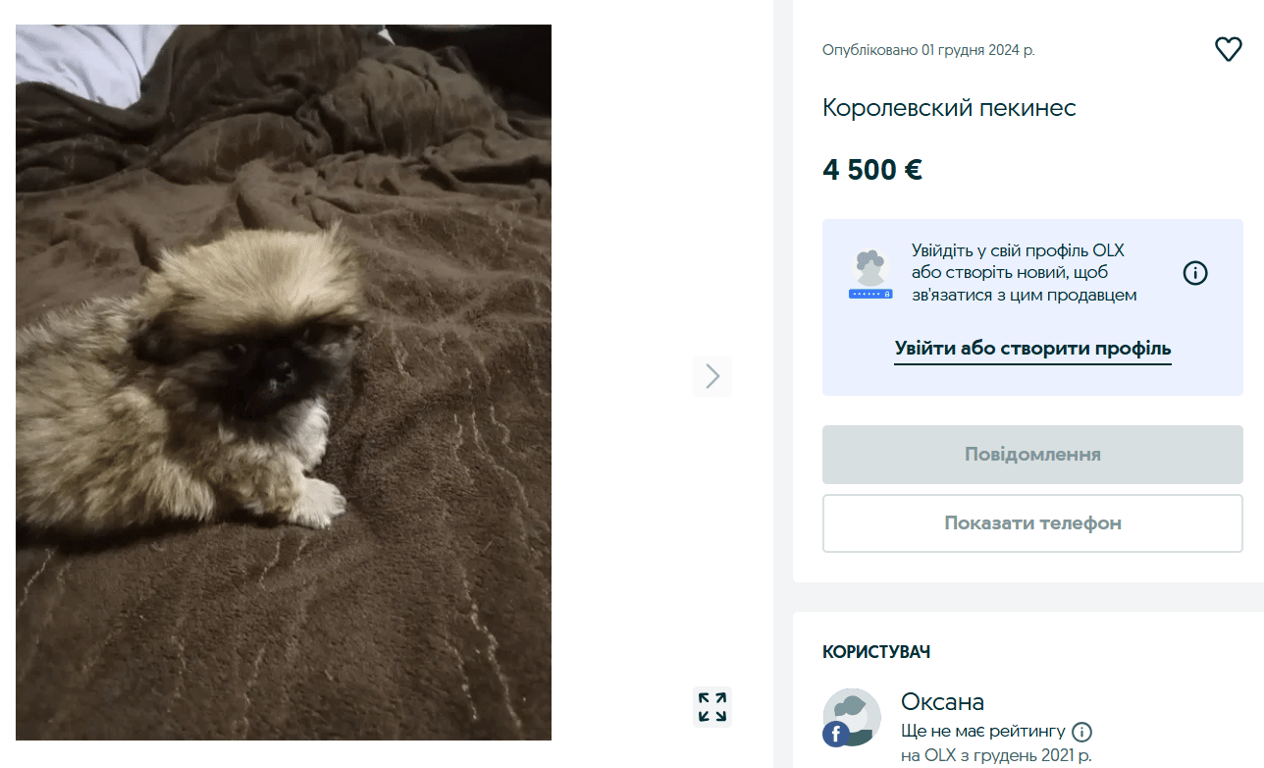View rating info icon beside 'Ще не має рейтингу'
Image resolution: width=1264 pixels, height=768 pixels.
coord(1081,731)
